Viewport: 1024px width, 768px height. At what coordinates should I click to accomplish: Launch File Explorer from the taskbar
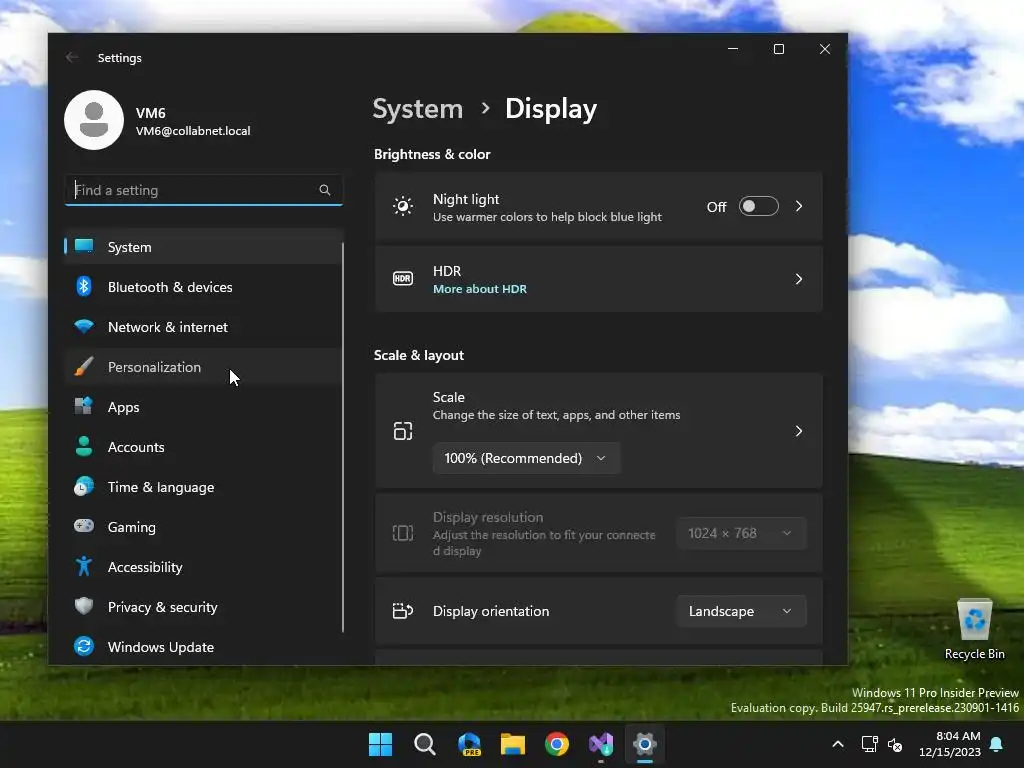pyautogui.click(x=513, y=744)
